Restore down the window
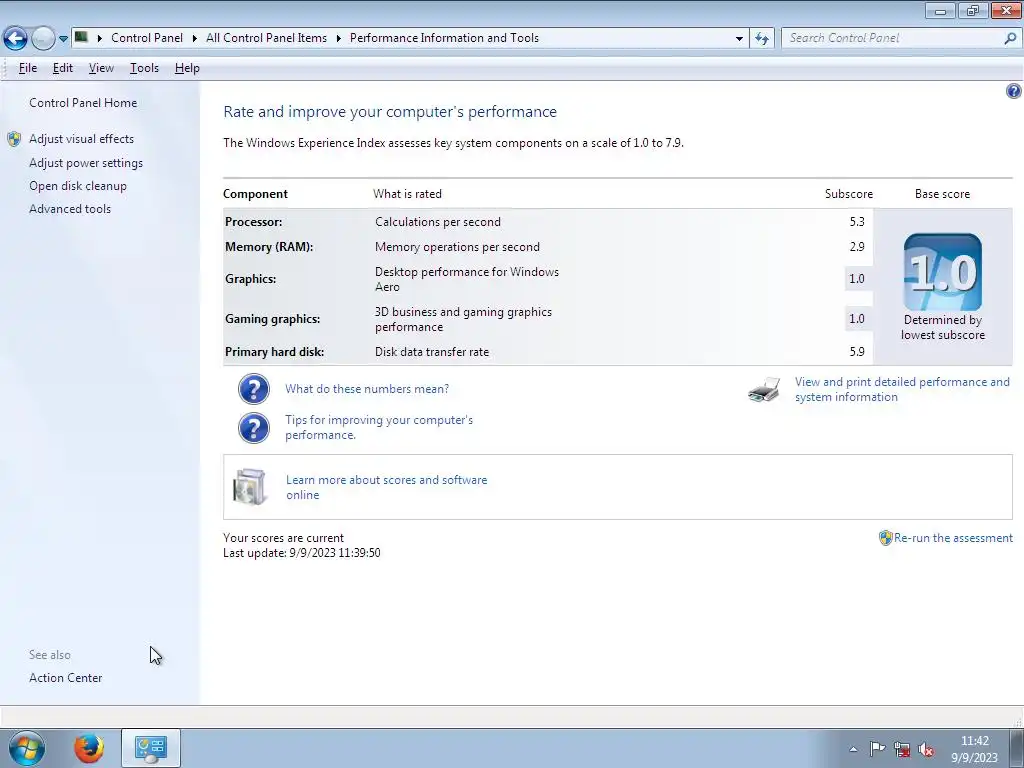 coord(973,10)
